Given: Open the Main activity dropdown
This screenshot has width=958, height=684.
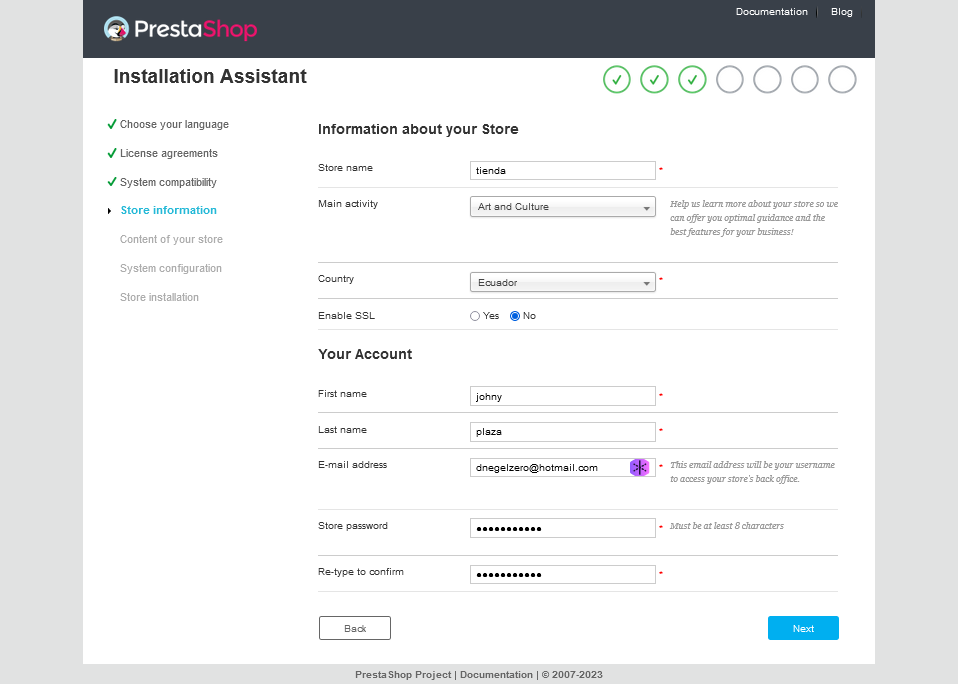Looking at the screenshot, I should (x=562, y=207).
